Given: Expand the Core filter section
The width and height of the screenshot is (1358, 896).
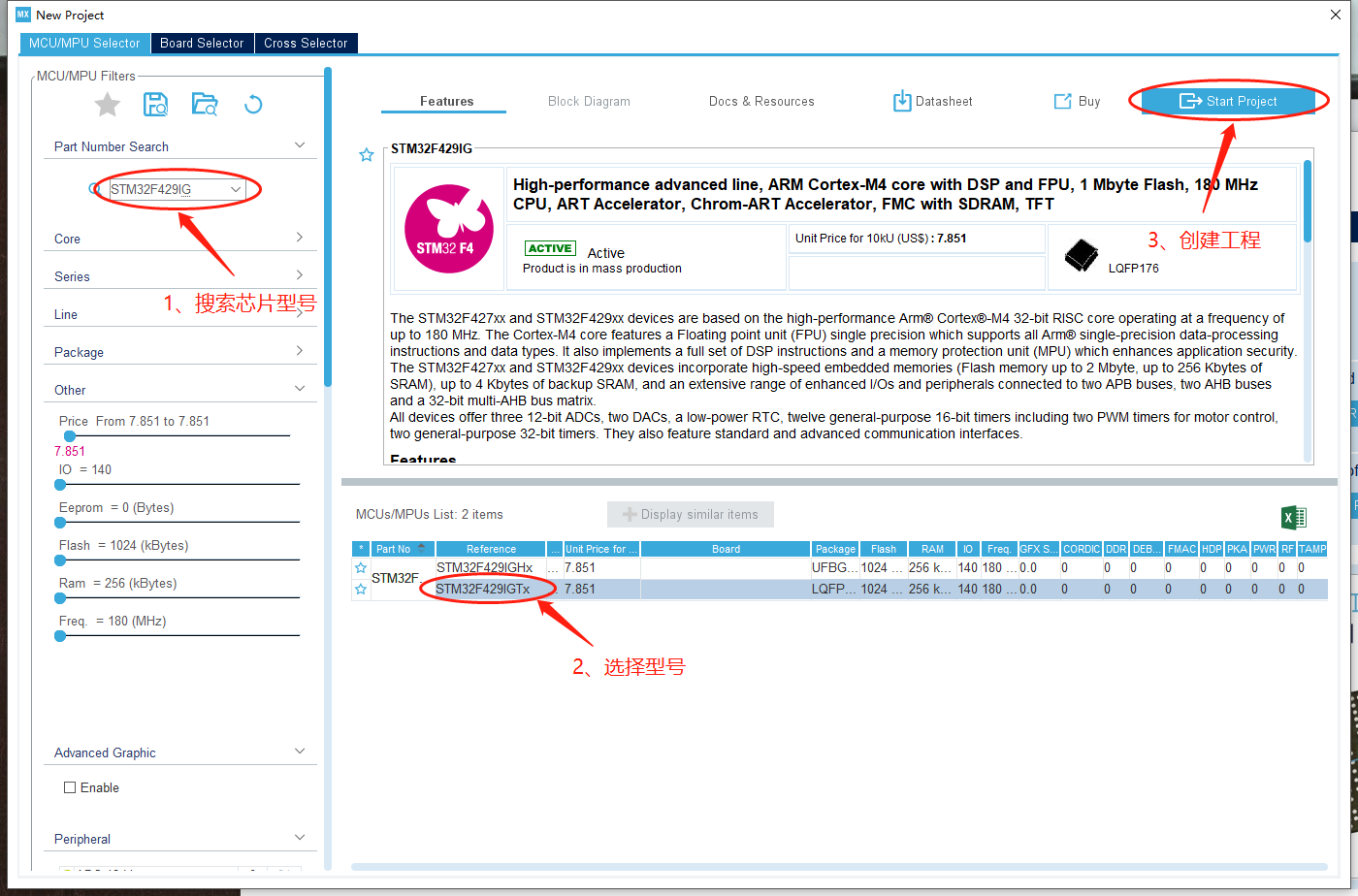Looking at the screenshot, I should click(300, 238).
